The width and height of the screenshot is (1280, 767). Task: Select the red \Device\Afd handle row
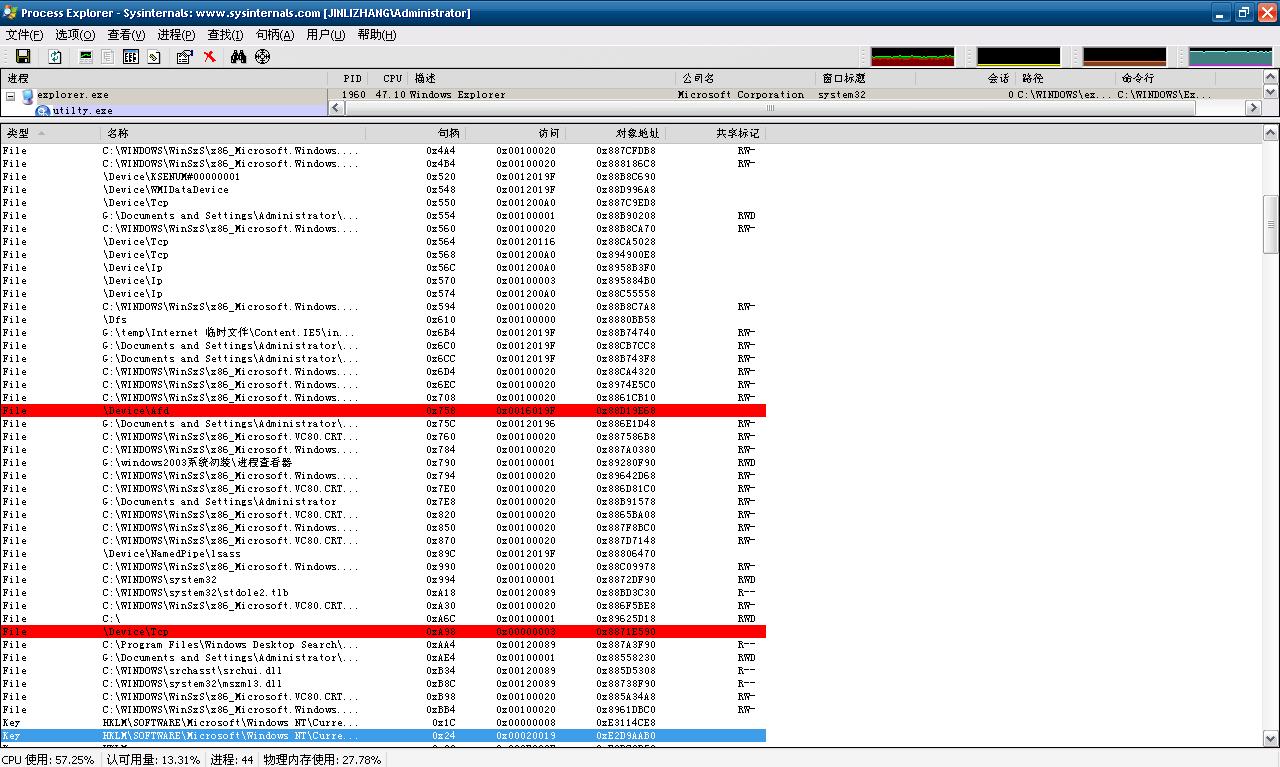(383, 411)
